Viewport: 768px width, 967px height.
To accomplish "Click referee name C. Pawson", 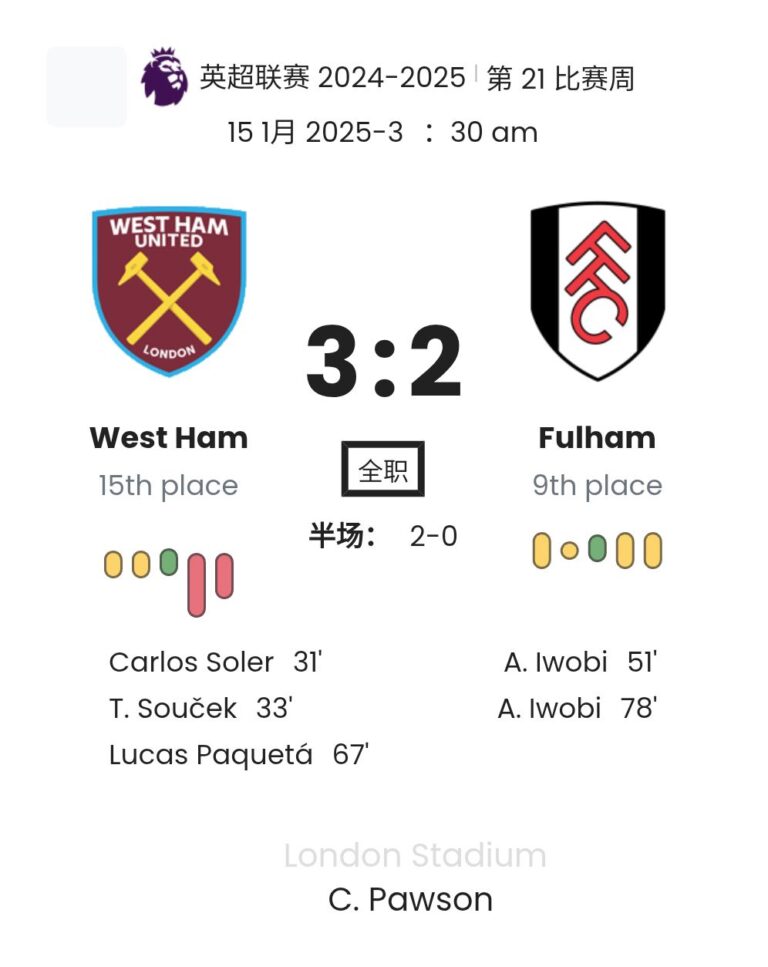I will point(410,900).
